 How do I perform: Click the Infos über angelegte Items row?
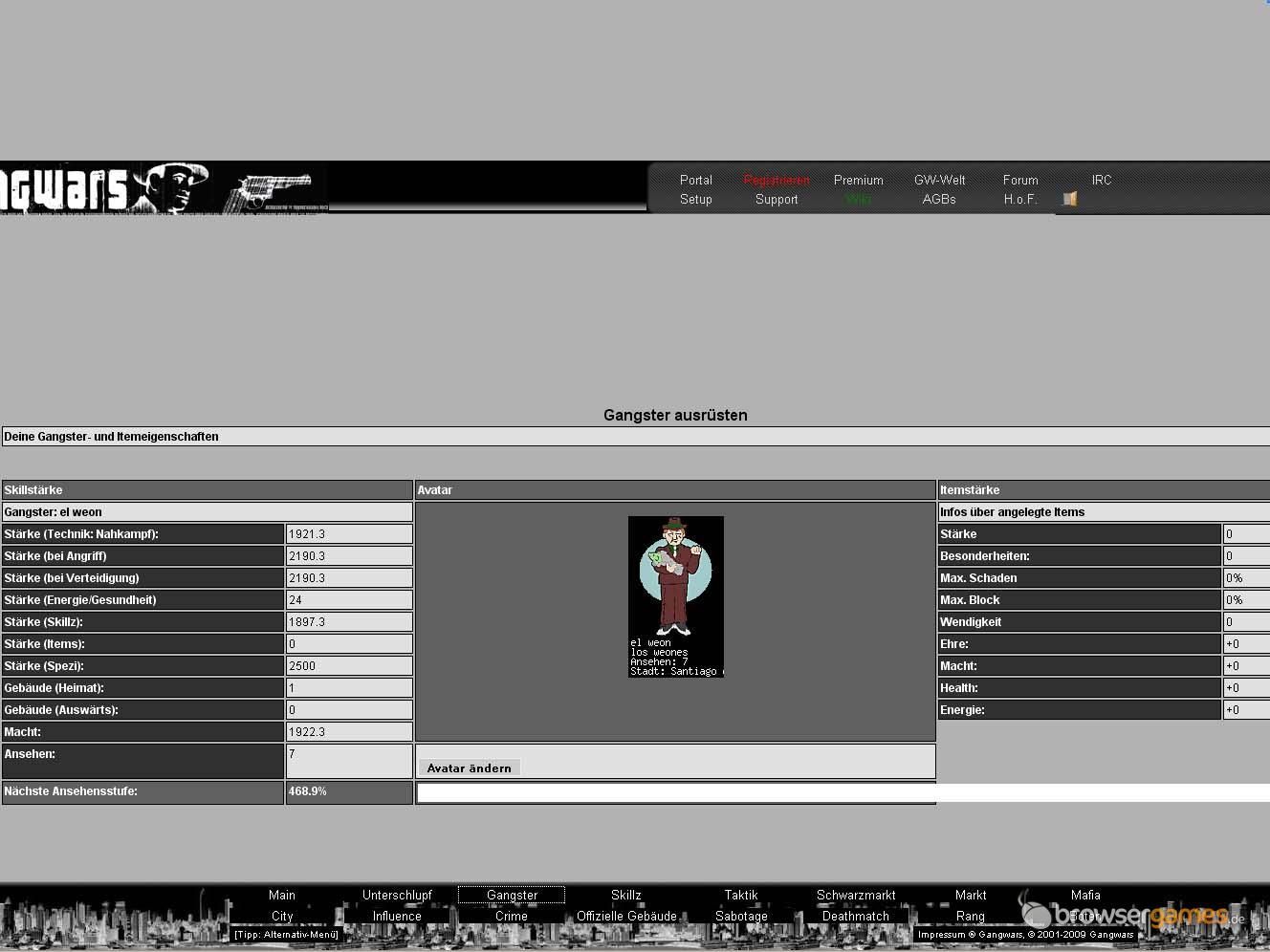(x=1104, y=511)
